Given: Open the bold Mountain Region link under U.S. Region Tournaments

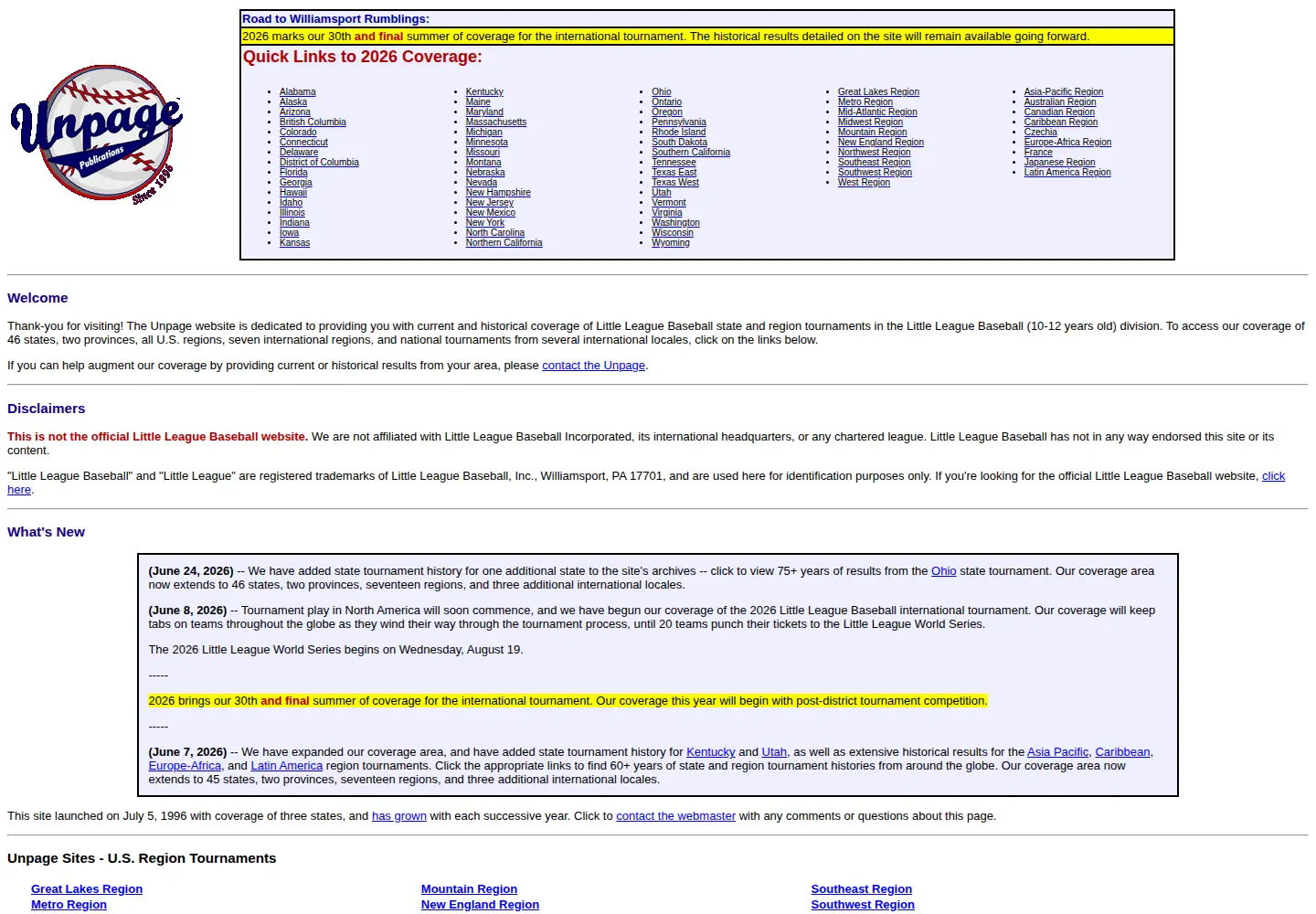Looking at the screenshot, I should [469, 889].
